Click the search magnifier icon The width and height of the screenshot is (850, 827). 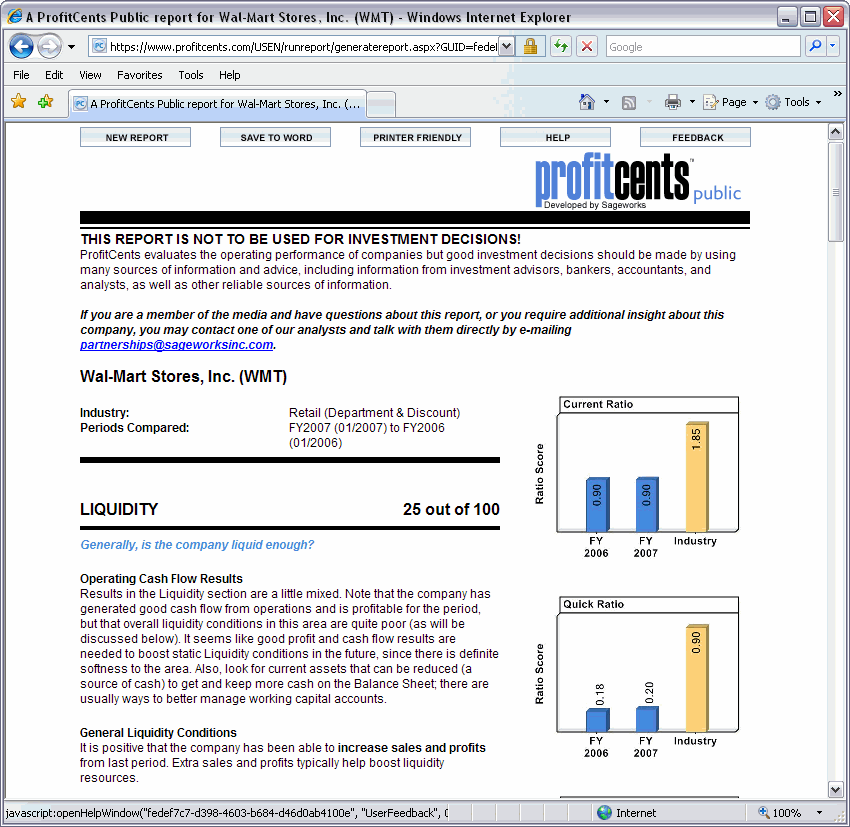coord(815,46)
